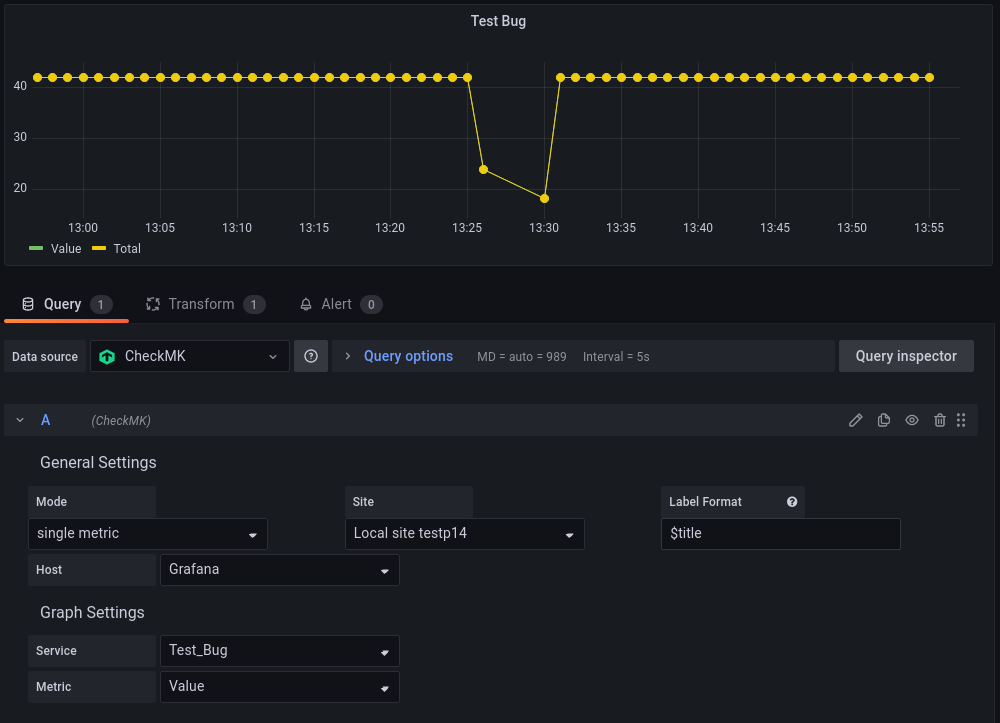Viewport: 1000px width, 723px height.
Task: Open data source help question mark icon
Action: [x=311, y=356]
